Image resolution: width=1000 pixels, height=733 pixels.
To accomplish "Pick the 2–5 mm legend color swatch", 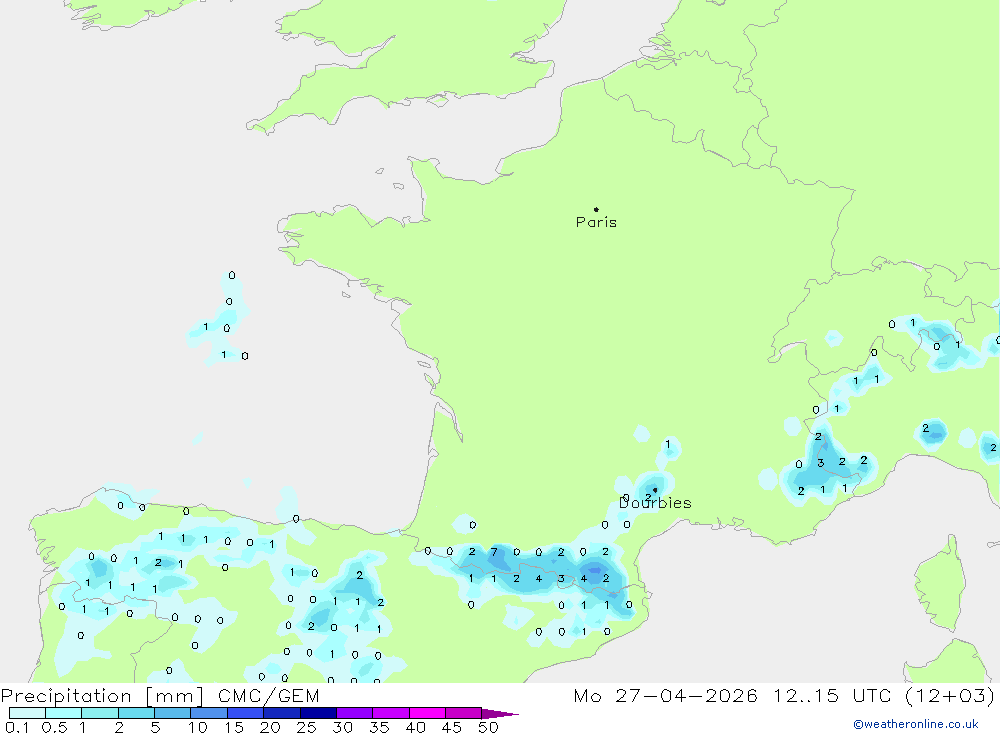I will point(136,713).
